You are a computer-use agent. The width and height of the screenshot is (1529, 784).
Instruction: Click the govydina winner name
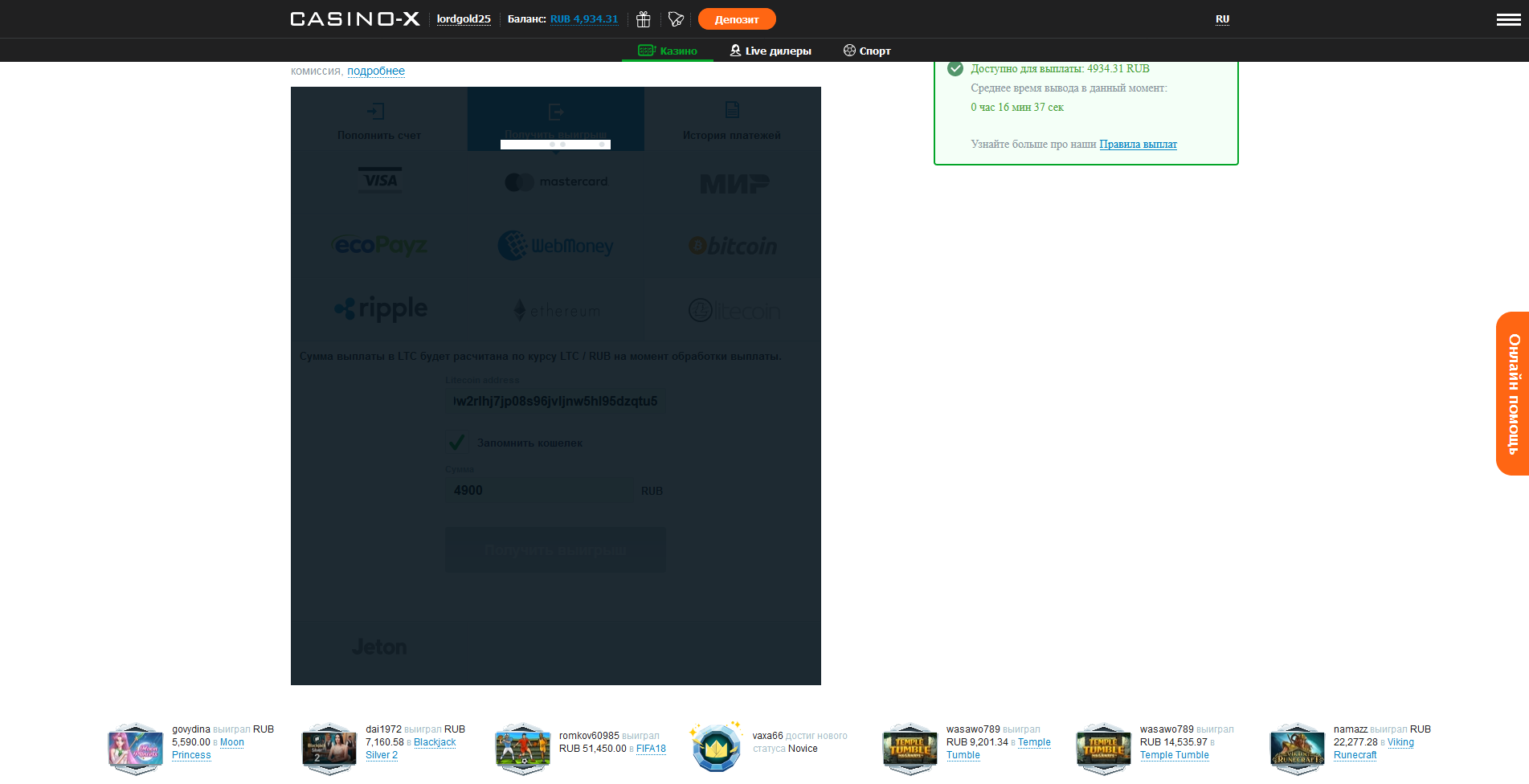[x=191, y=729]
